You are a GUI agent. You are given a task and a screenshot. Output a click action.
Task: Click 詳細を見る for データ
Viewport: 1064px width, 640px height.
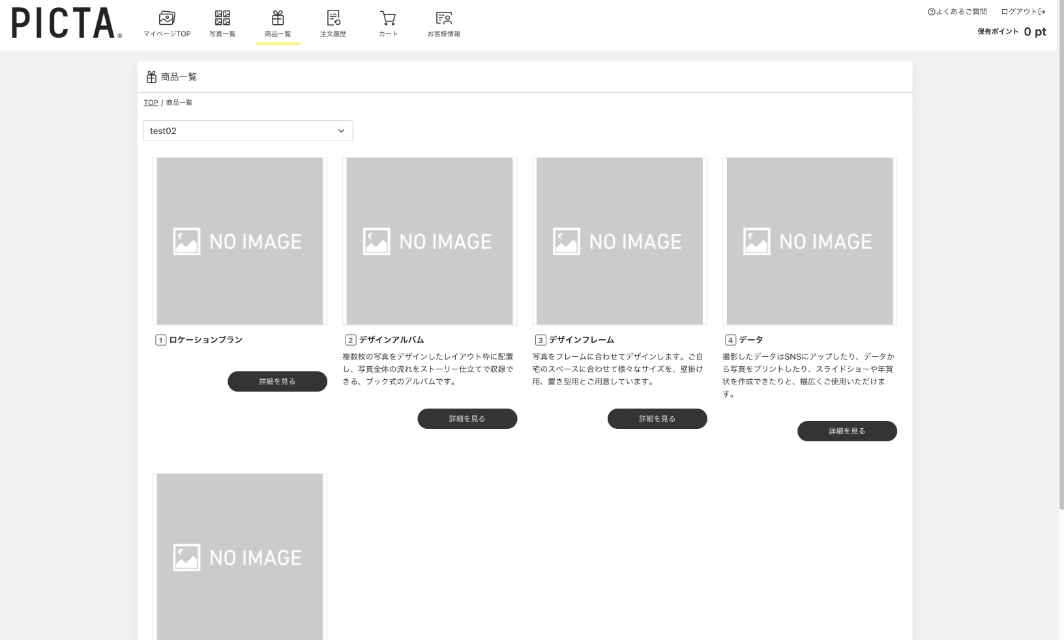coord(847,431)
